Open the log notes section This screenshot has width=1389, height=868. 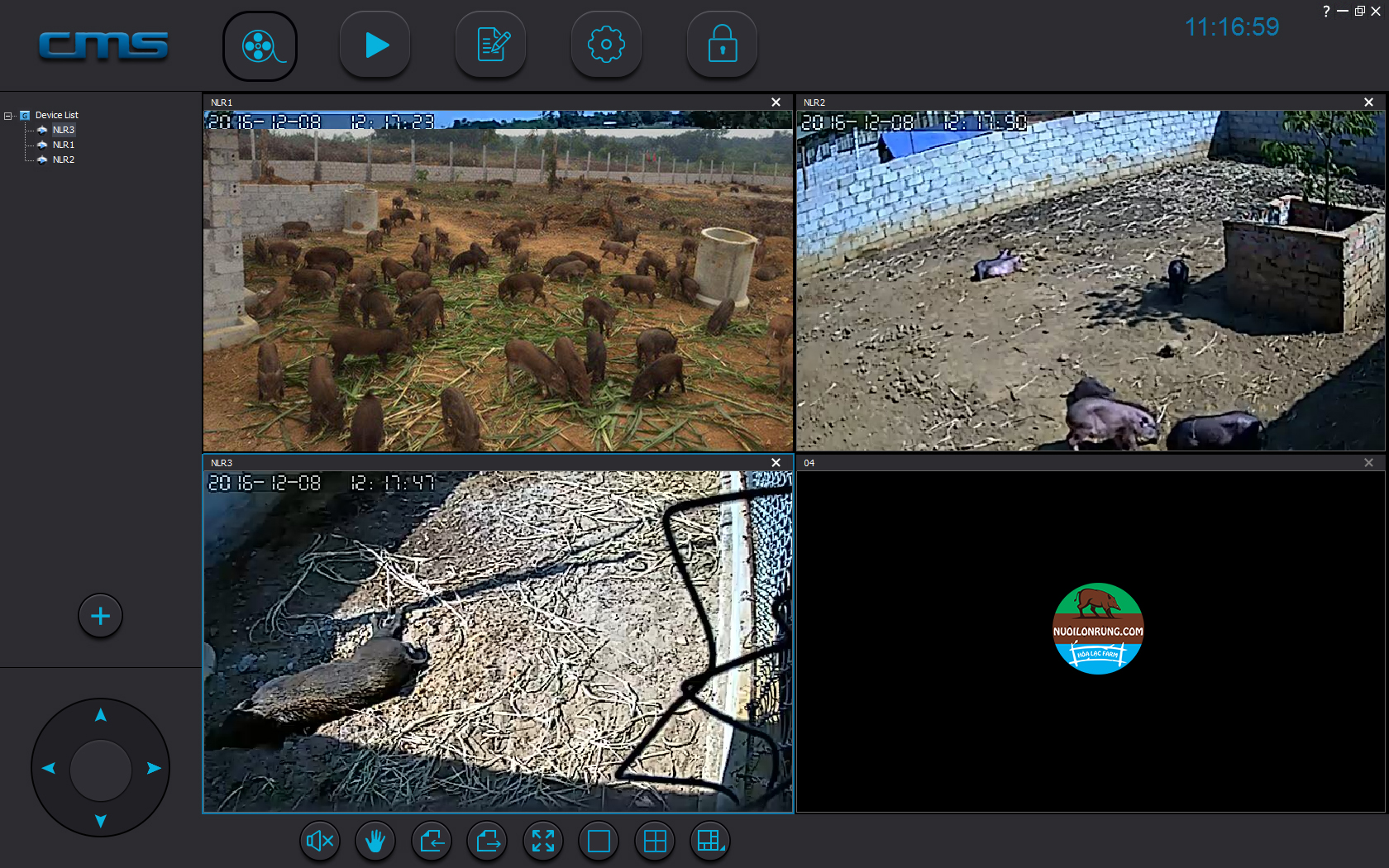click(491, 45)
